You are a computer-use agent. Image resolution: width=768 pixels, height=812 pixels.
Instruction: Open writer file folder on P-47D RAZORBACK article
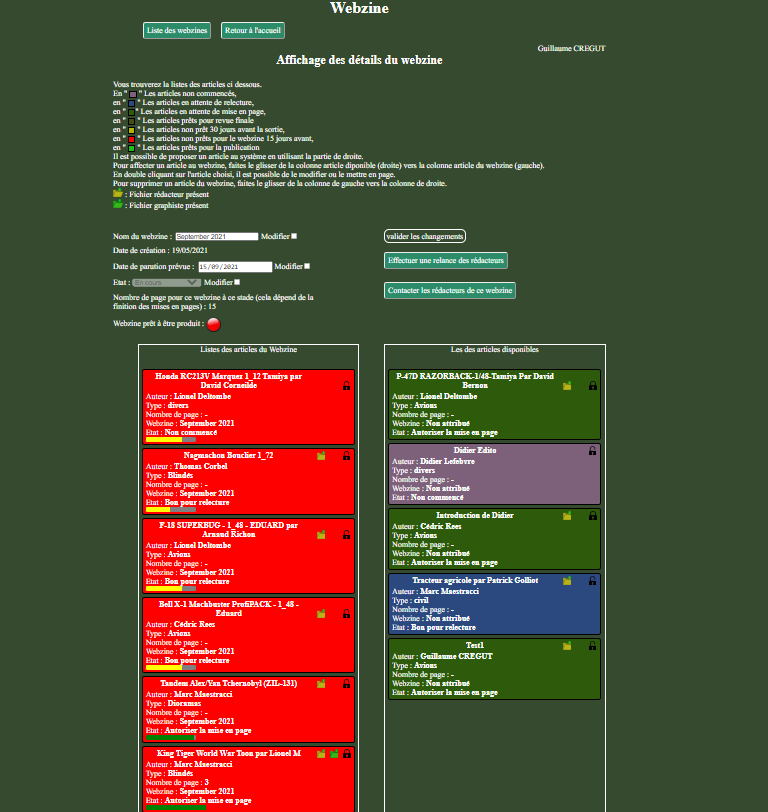pos(567,386)
